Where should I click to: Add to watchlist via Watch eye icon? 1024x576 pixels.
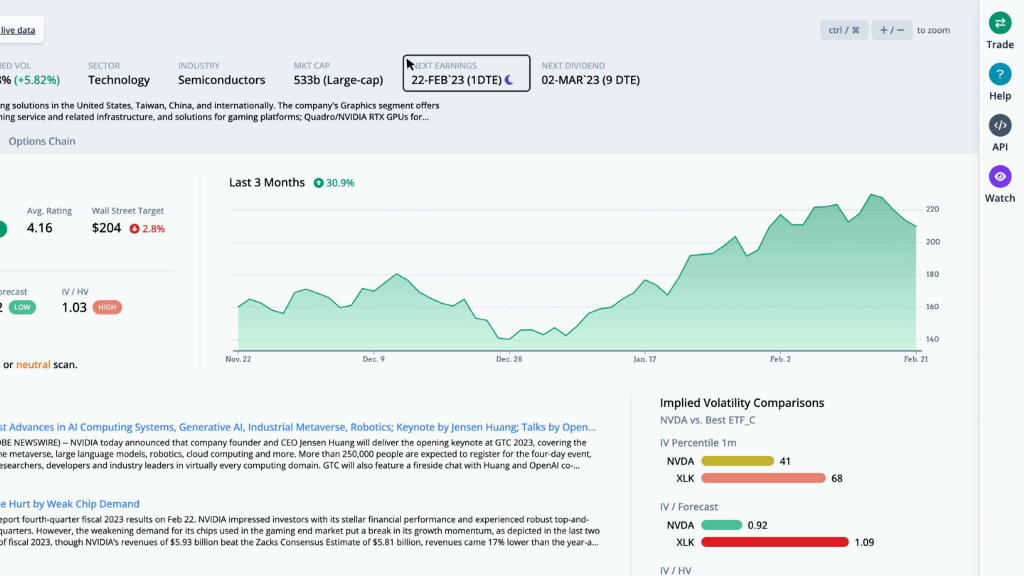pos(1000,177)
